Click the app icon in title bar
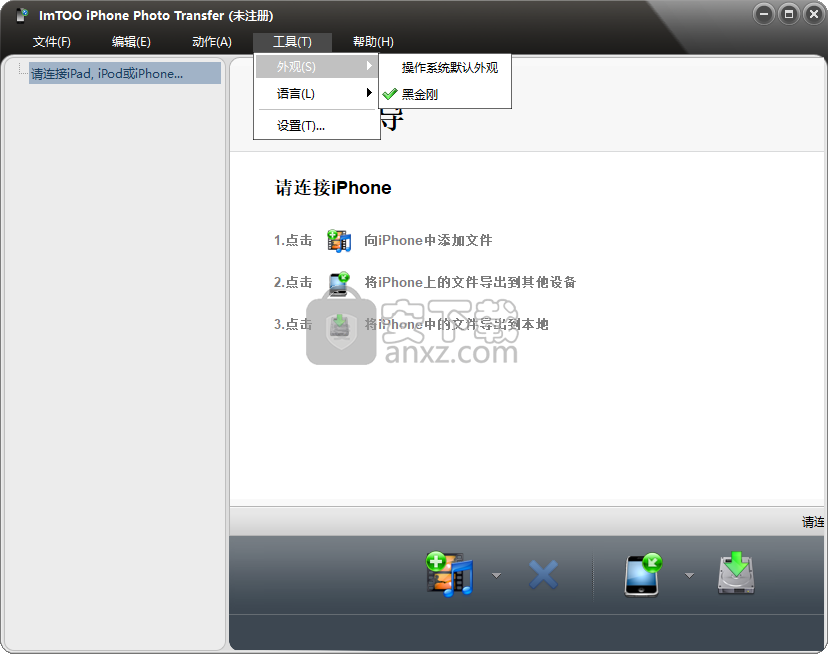 click(22, 16)
